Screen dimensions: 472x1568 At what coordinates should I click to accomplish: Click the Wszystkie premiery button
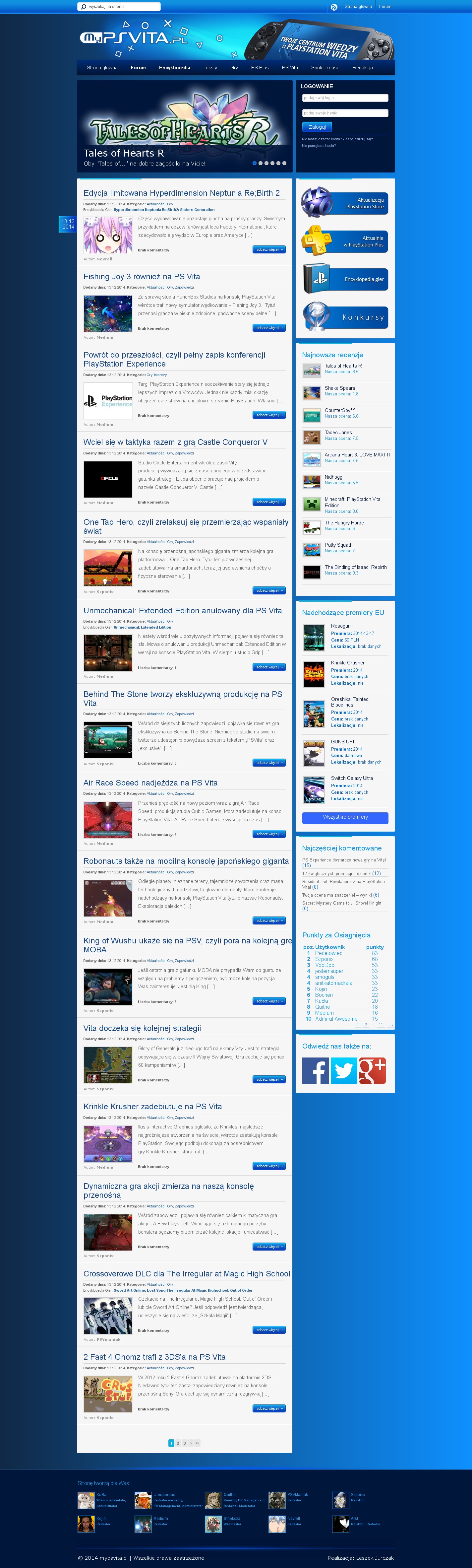pyautogui.click(x=345, y=817)
